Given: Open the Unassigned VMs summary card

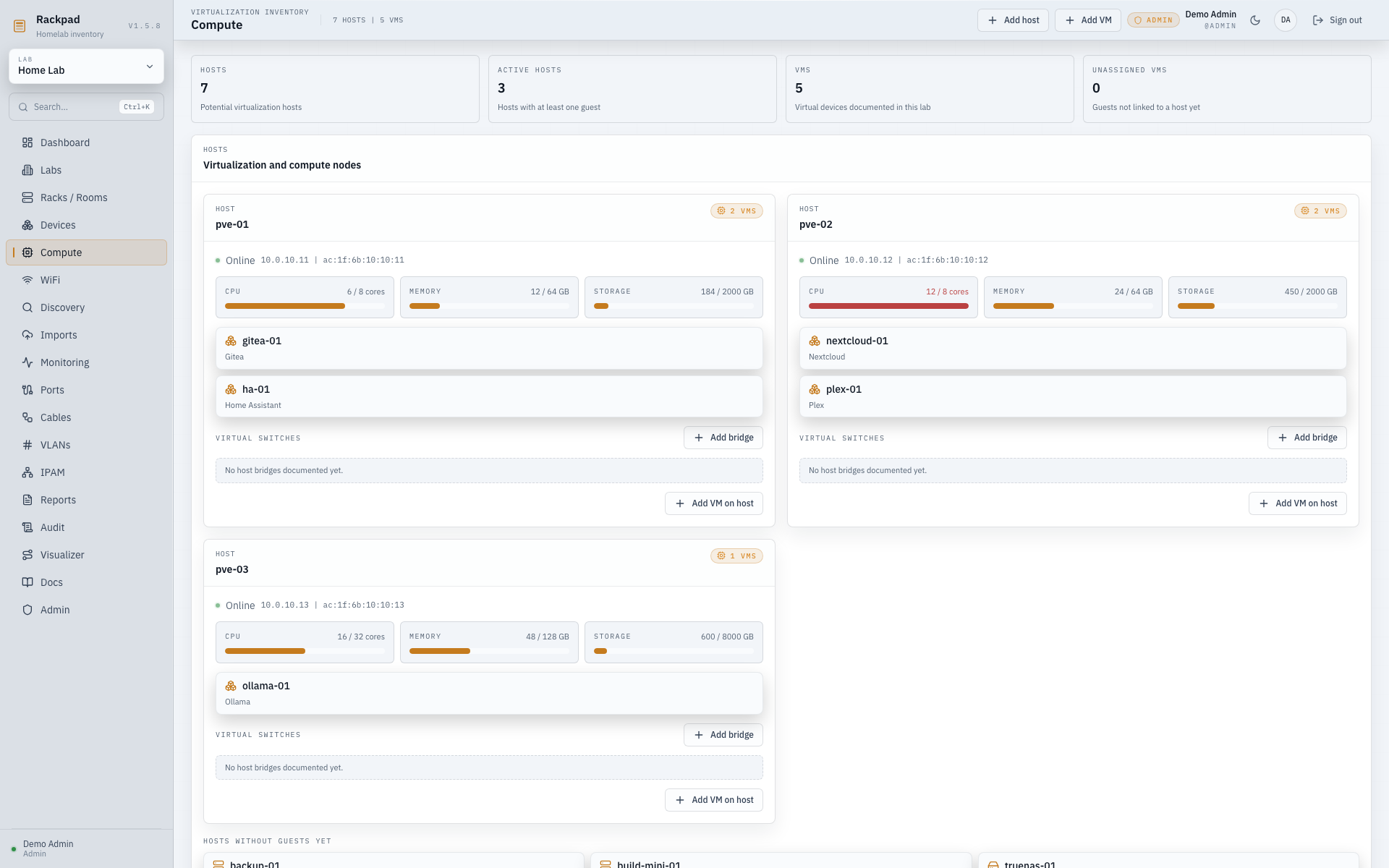Looking at the screenshot, I should click(1227, 89).
